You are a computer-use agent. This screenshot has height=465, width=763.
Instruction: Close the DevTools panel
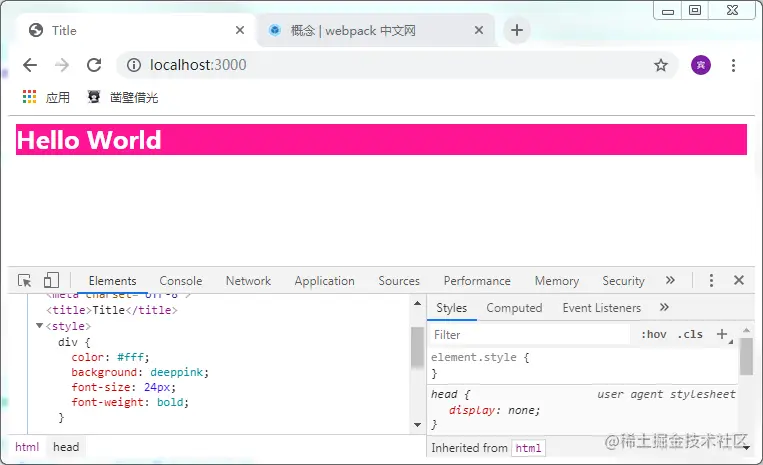739,280
